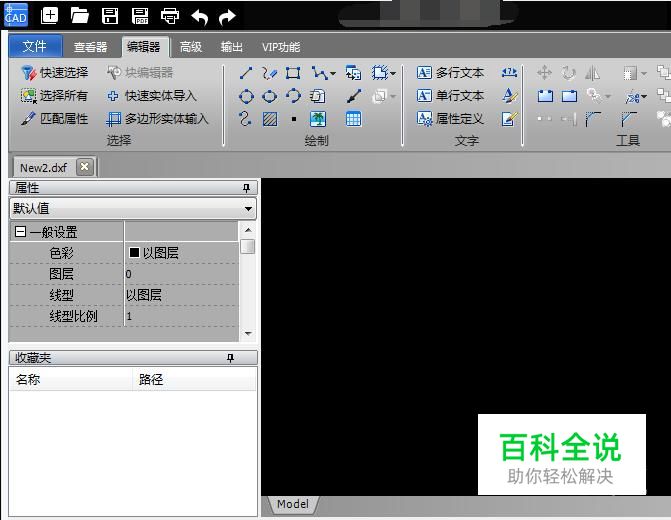The height and width of the screenshot is (520, 671).
Task: Click the 名称 column header
Action: click(x=71, y=379)
